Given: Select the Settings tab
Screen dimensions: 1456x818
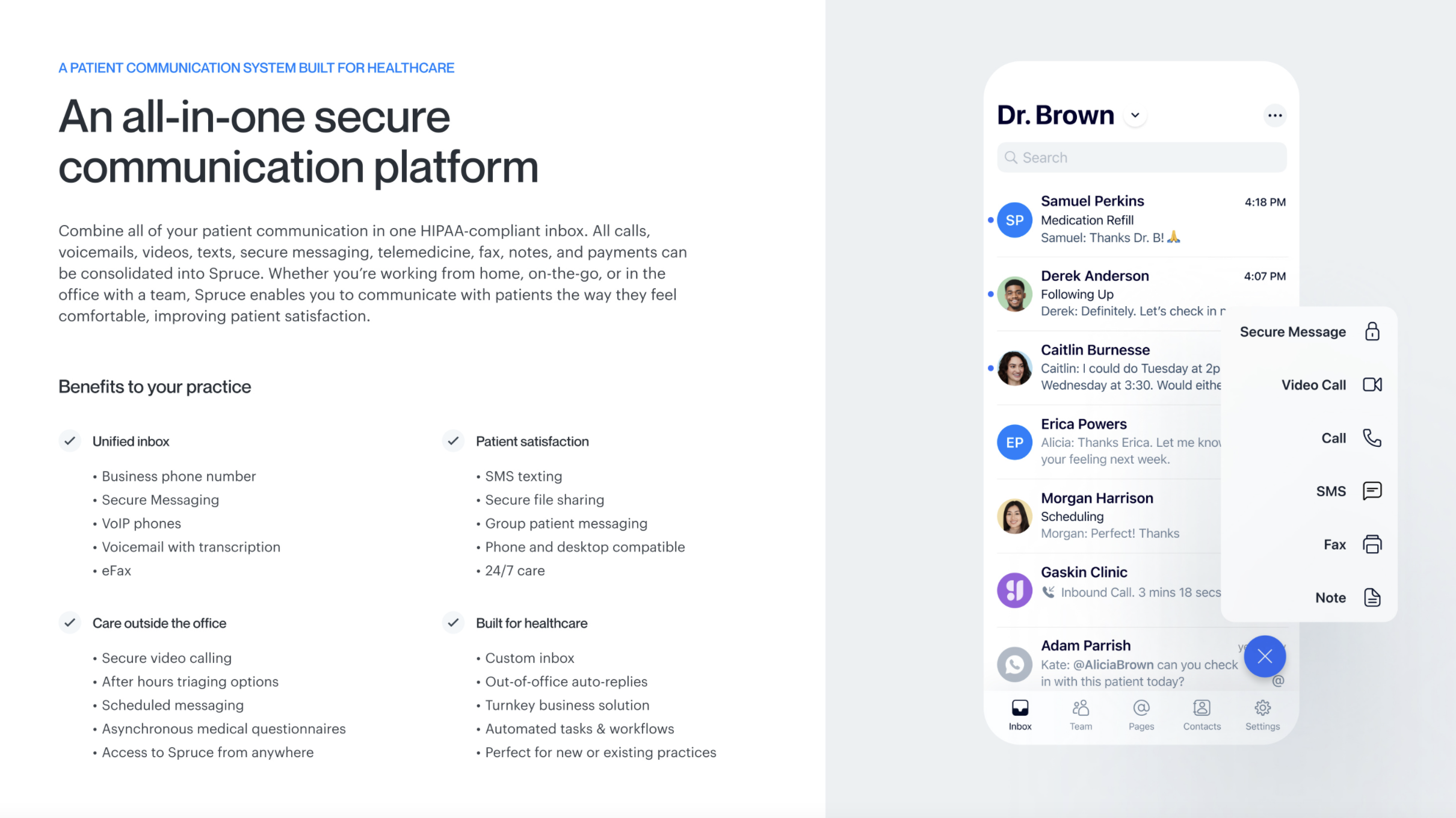Looking at the screenshot, I should pos(1261,713).
